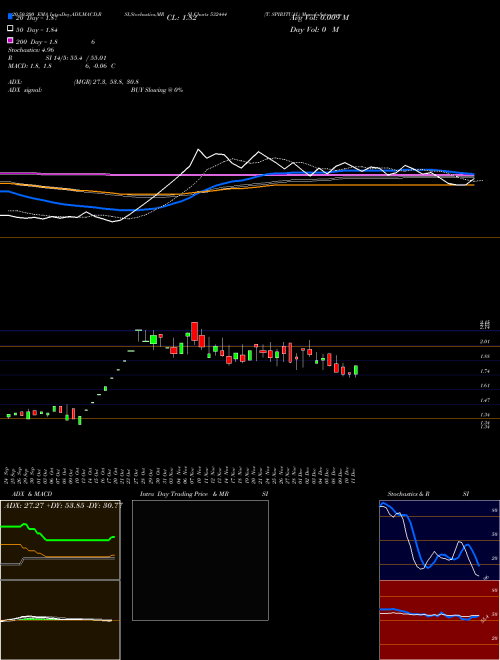This screenshot has width=500, height=660.
Task: Select the '50 Day - 1.84' legend text
Action: pyautogui.click(x=37, y=29)
